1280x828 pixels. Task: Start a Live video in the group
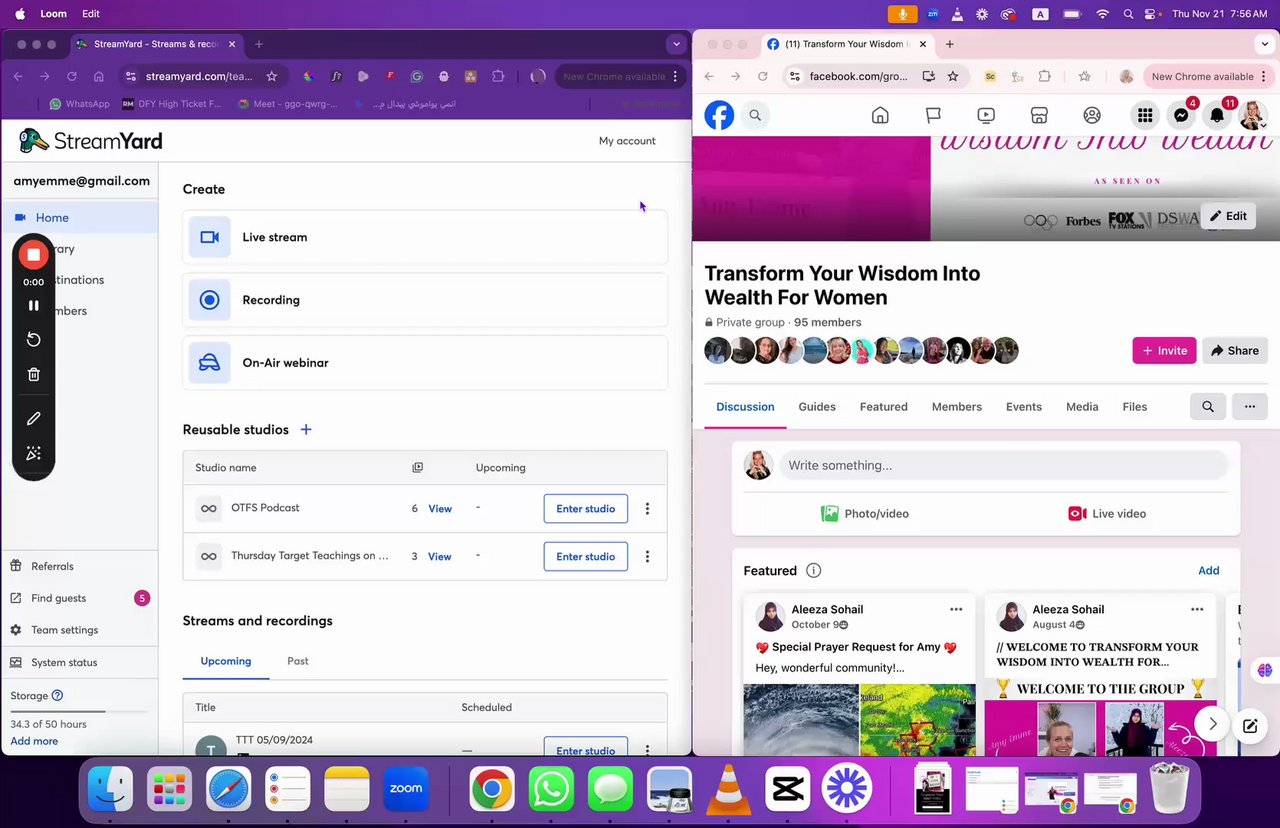click(1107, 513)
